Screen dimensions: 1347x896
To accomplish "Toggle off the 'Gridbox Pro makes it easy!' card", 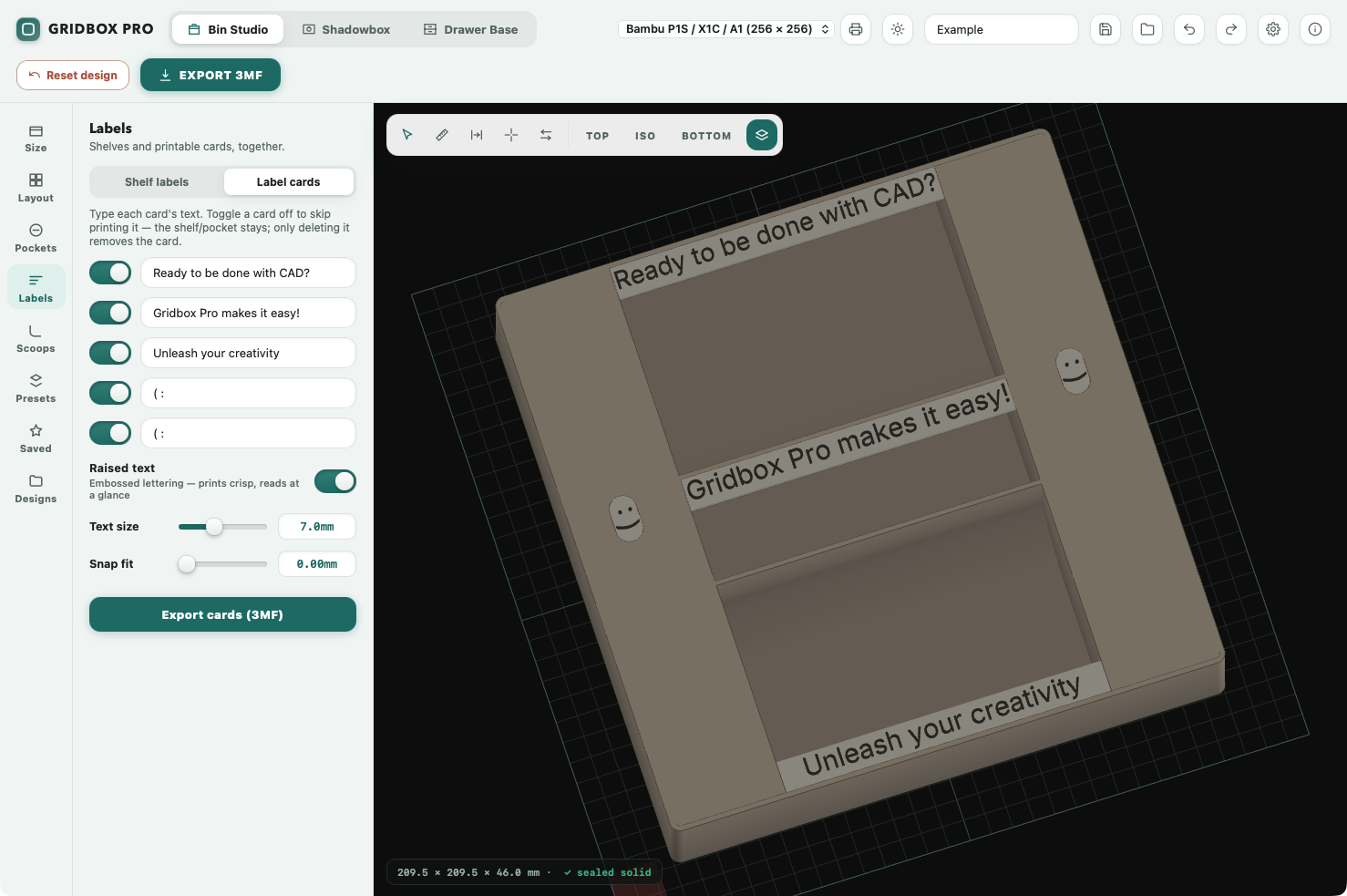I will tap(110, 313).
